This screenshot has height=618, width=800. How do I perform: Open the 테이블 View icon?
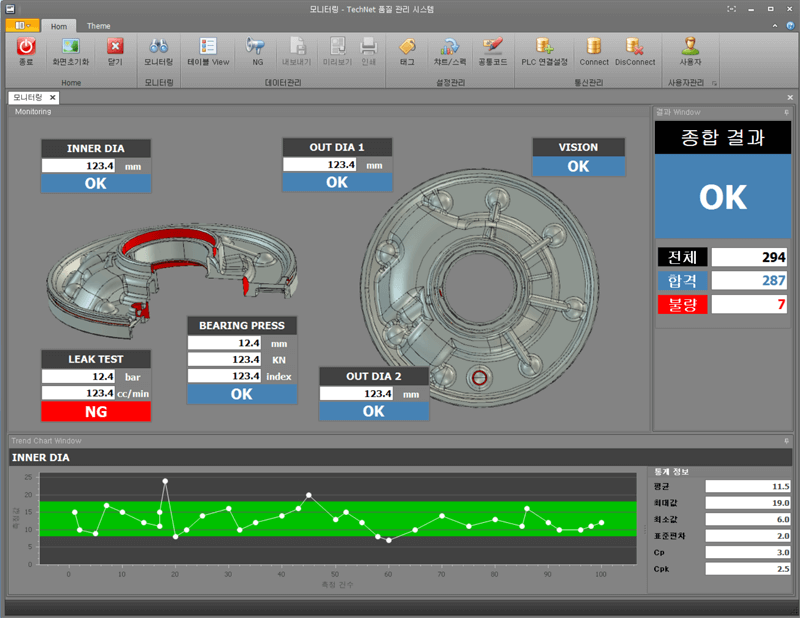coord(208,47)
